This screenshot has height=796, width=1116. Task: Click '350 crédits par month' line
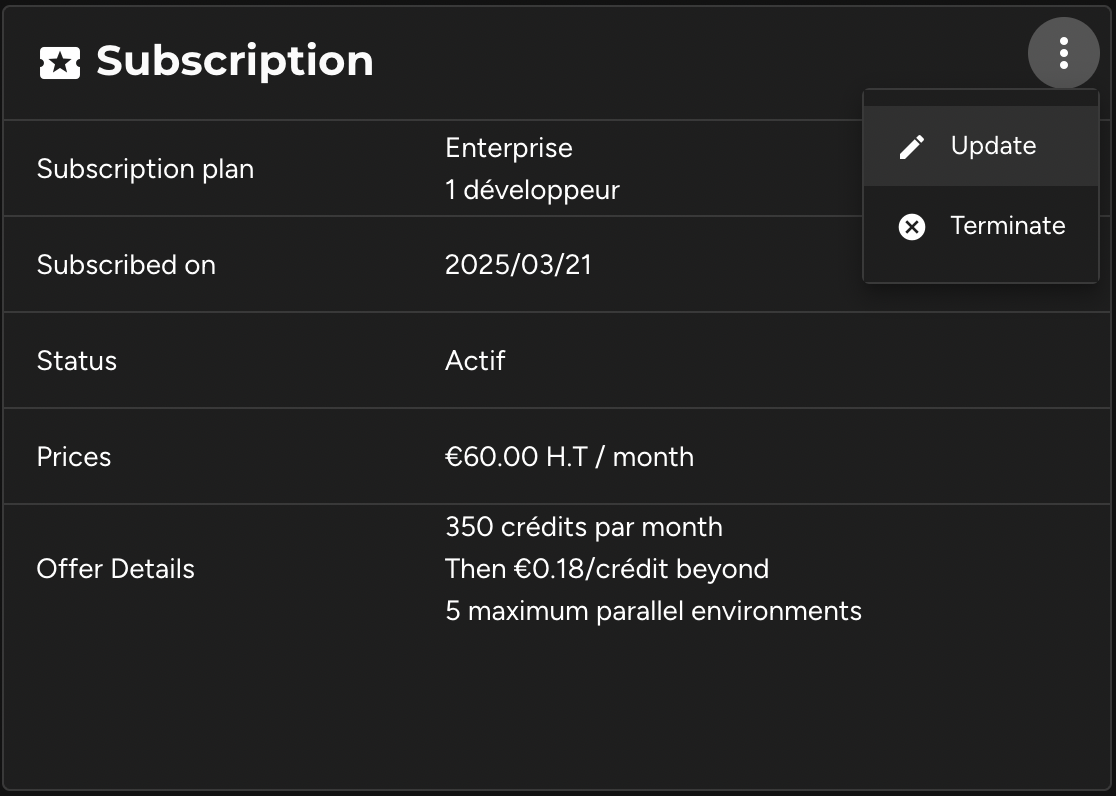tap(584, 528)
